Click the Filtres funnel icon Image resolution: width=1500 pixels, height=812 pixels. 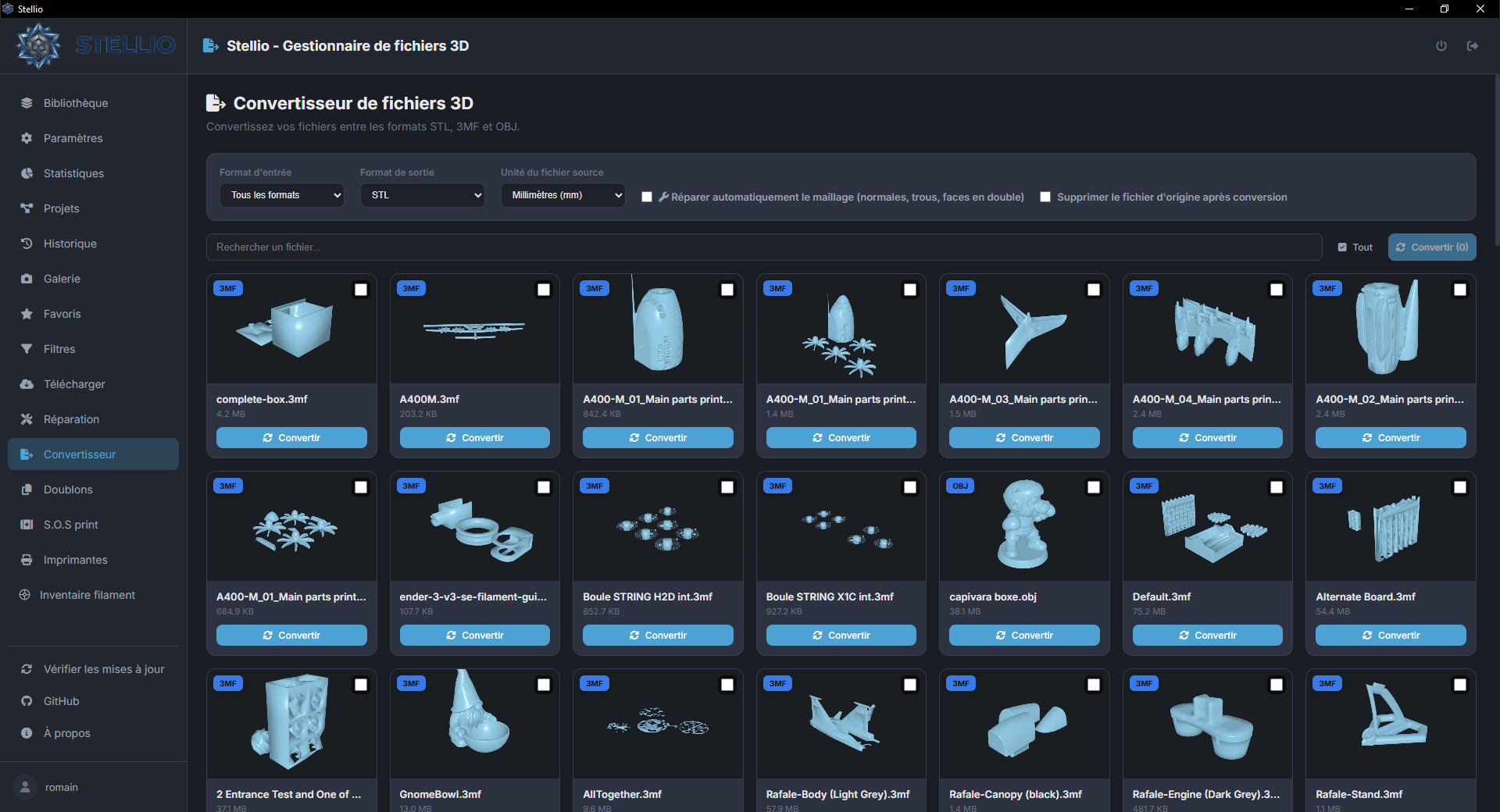click(x=27, y=349)
